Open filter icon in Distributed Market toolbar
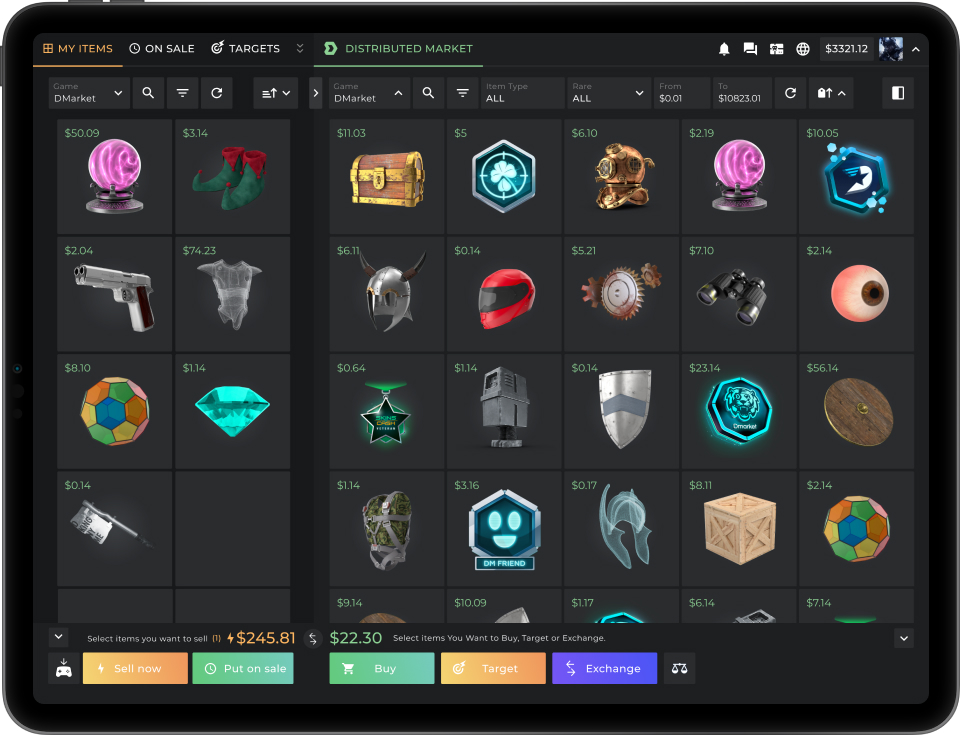This screenshot has width=960, height=735. coord(462,93)
